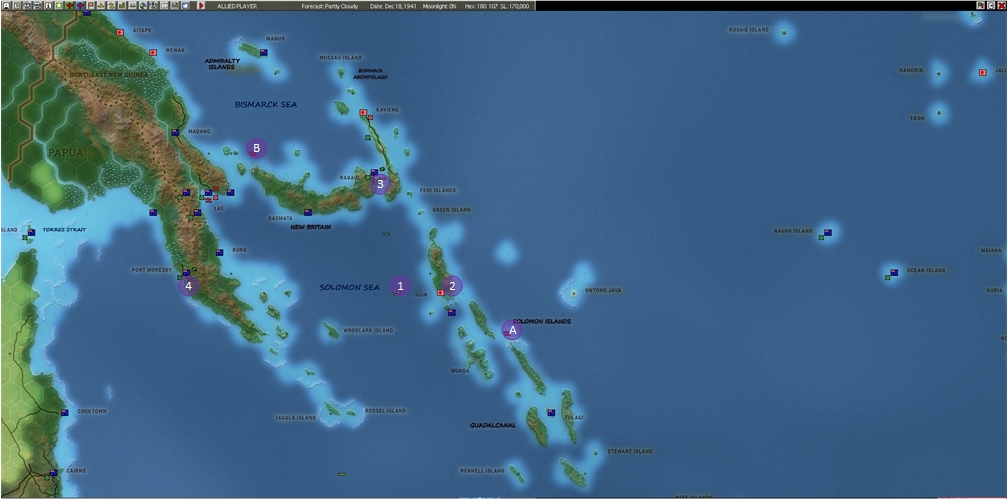
Task: Select purple marker 3 at Rabaul
Action: tap(380, 184)
